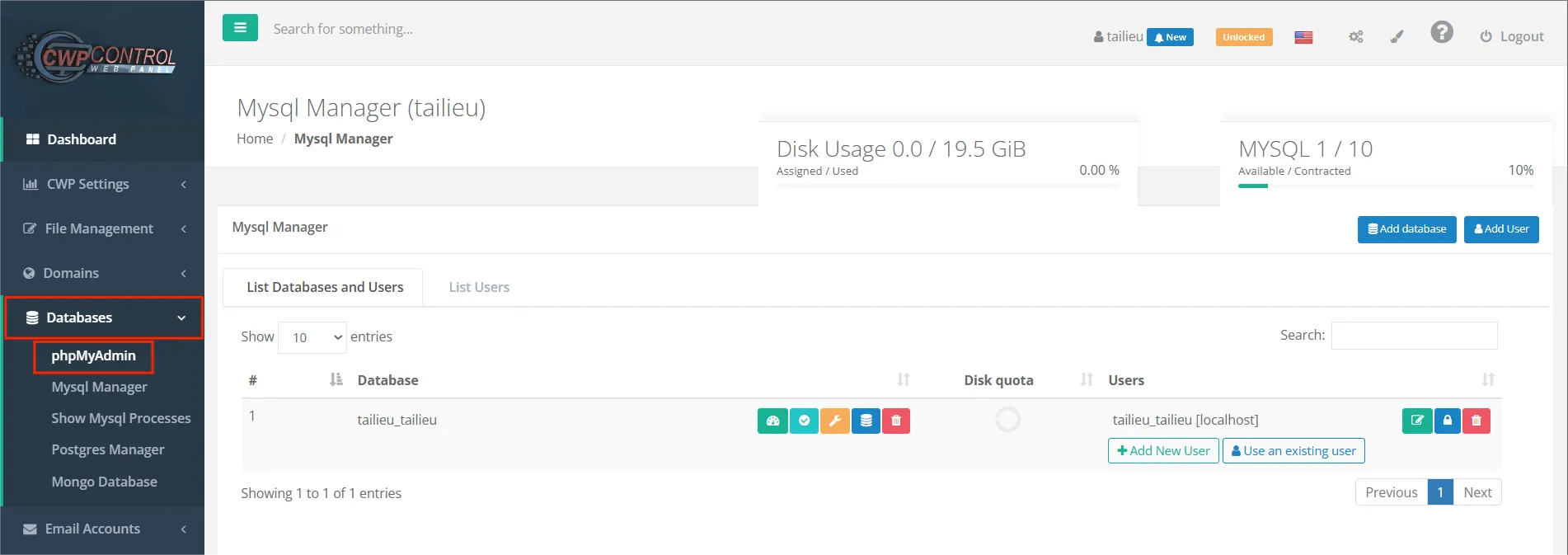Click Add New User button
This screenshot has height=555, width=1568.
(x=1163, y=451)
